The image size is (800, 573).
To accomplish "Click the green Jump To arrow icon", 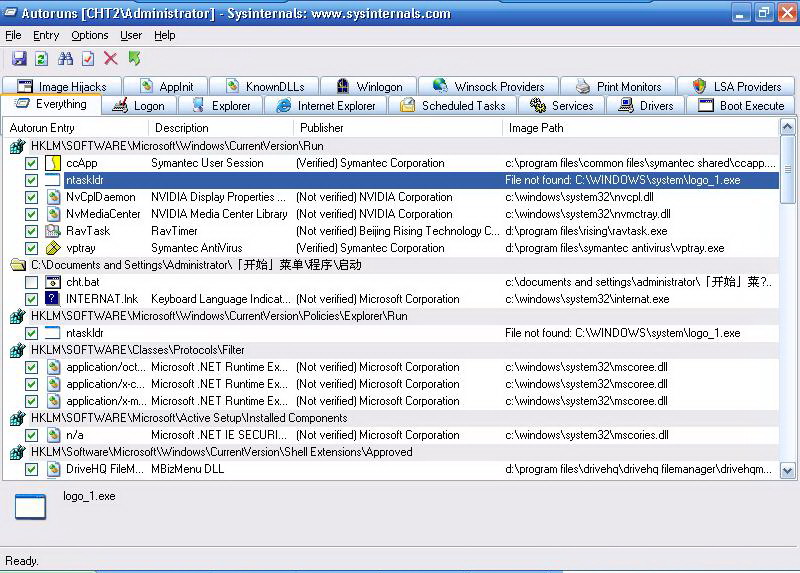I will coord(134,60).
